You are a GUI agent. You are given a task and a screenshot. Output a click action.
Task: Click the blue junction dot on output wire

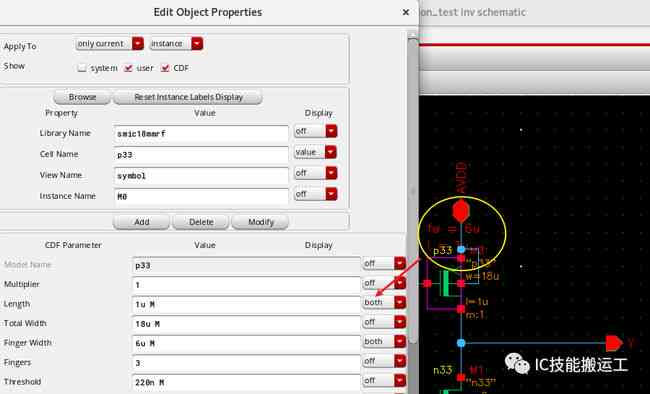461,343
